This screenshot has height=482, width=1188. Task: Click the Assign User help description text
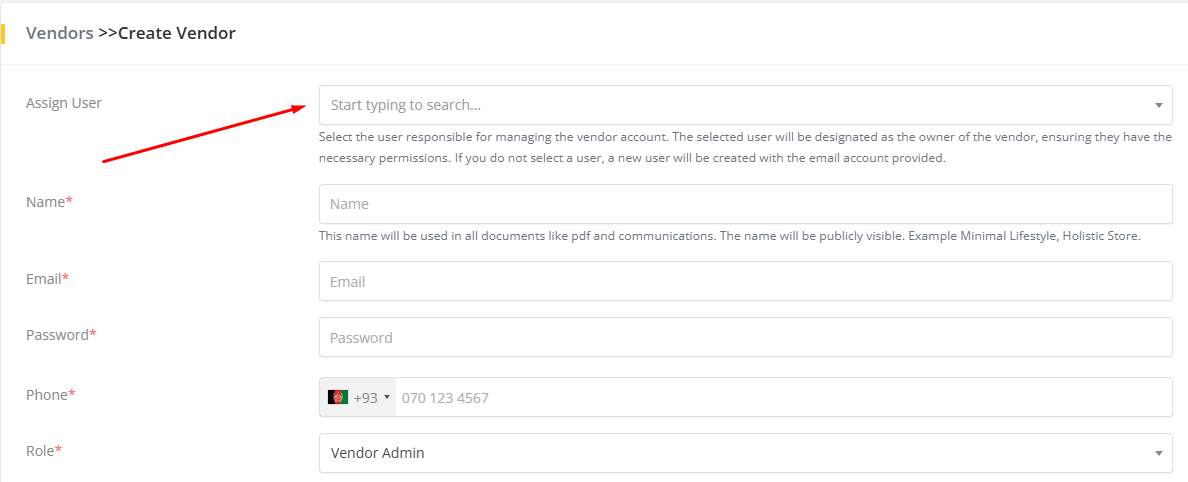coord(745,148)
